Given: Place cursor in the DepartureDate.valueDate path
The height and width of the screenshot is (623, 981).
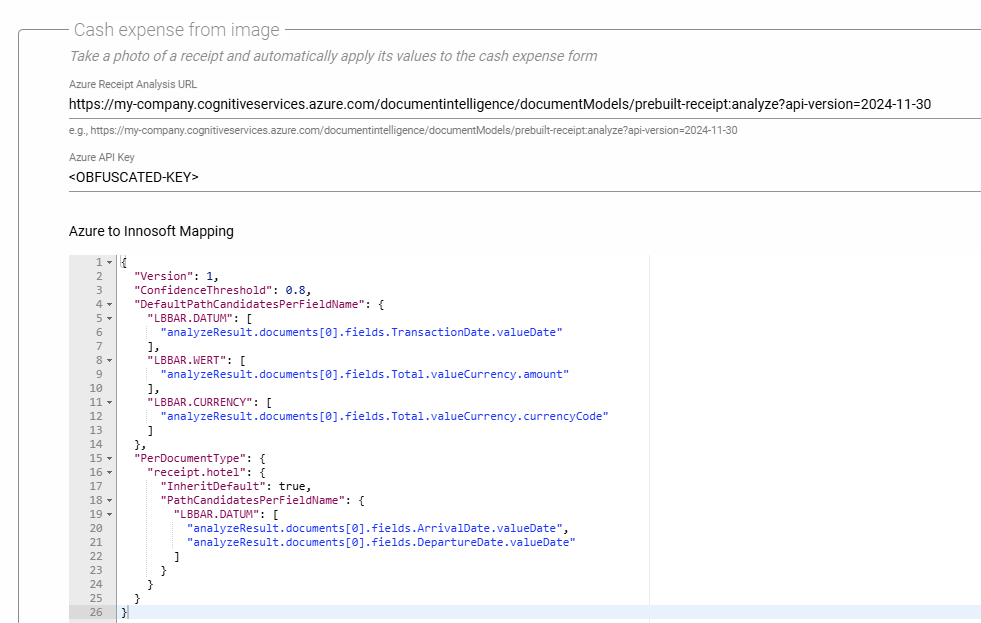Looking at the screenshot, I should 381,542.
